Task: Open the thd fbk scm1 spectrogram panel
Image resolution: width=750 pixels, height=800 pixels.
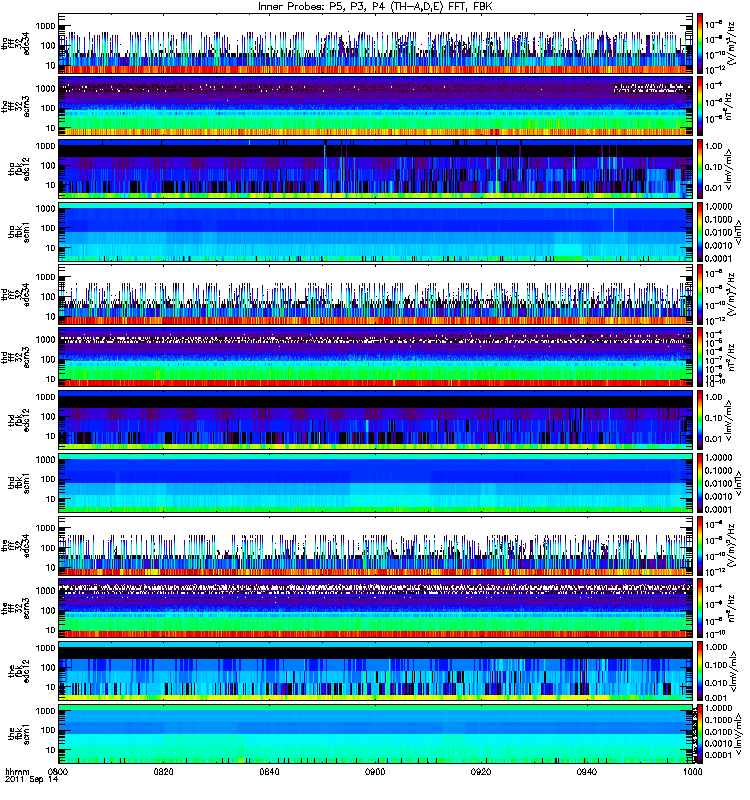Action: click(375, 483)
